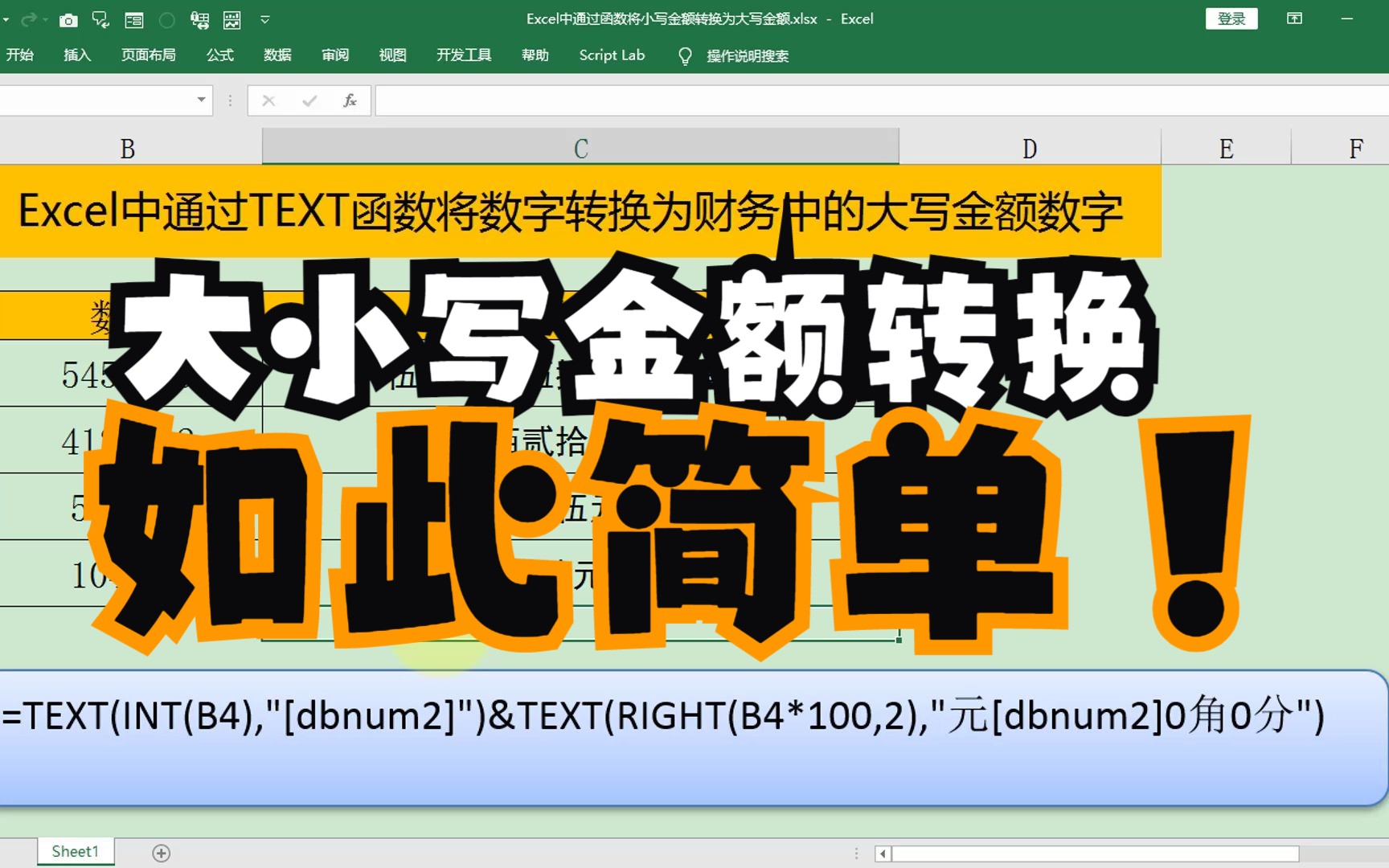Viewport: 1389px width, 868px height.
Task: Select column C header
Action: coord(580,148)
